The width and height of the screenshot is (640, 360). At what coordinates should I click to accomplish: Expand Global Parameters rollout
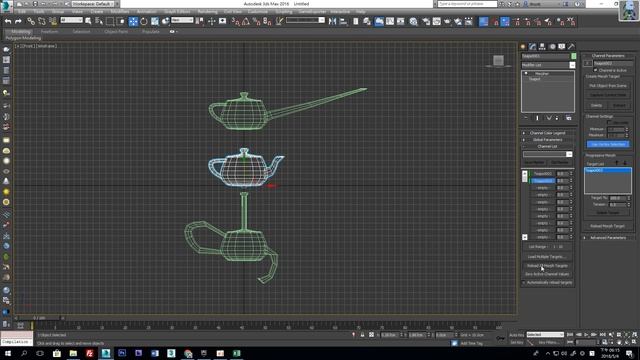click(547, 140)
